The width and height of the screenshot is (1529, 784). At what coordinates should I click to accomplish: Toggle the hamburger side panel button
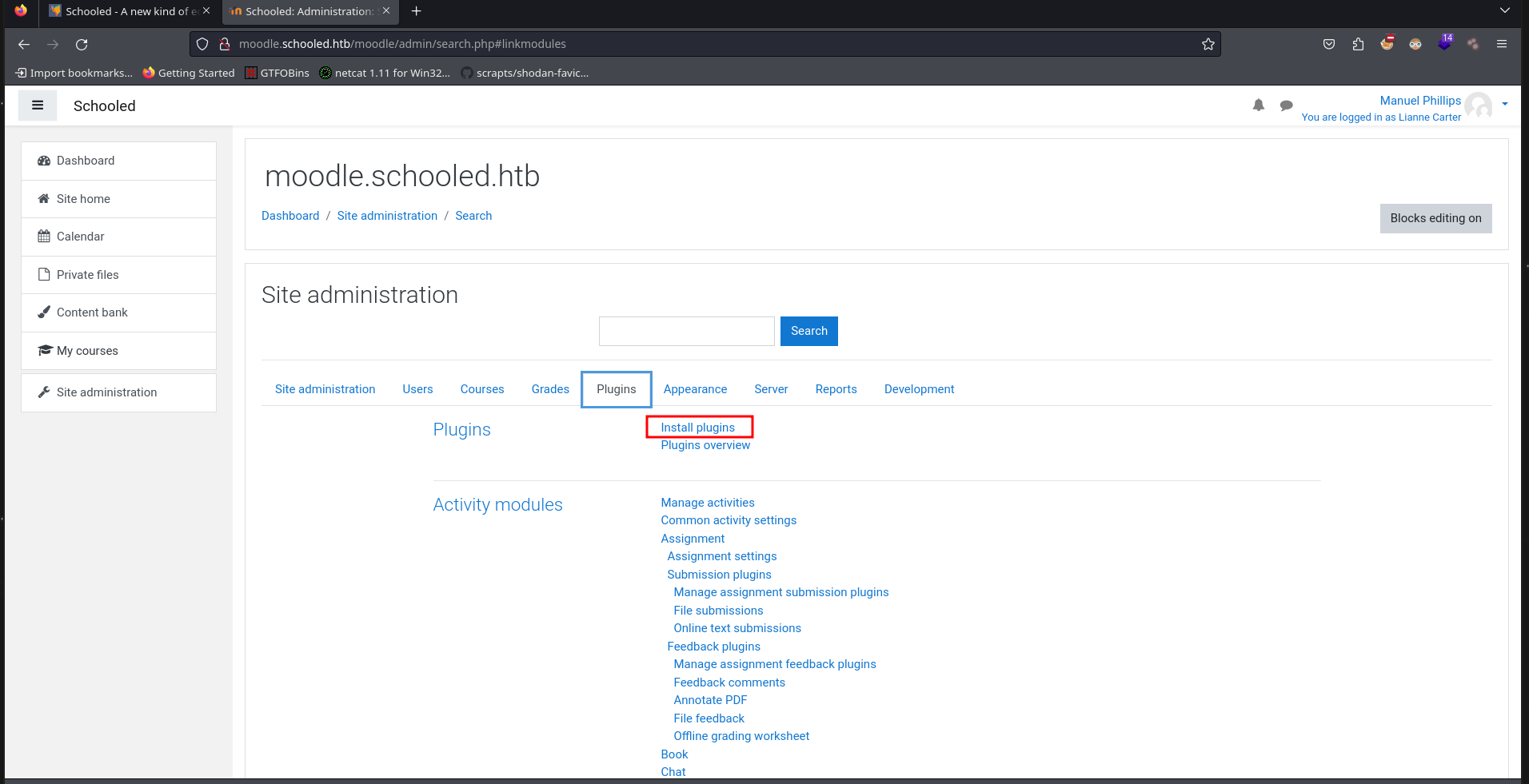click(x=38, y=105)
